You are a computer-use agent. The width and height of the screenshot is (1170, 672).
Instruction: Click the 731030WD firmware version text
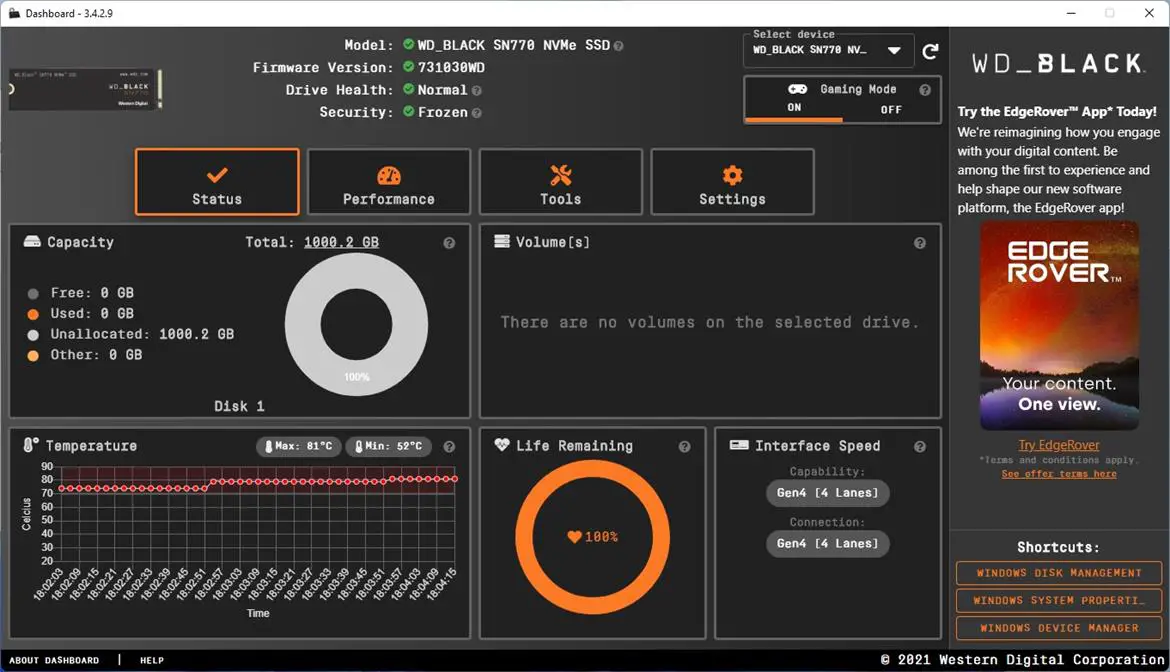451,68
